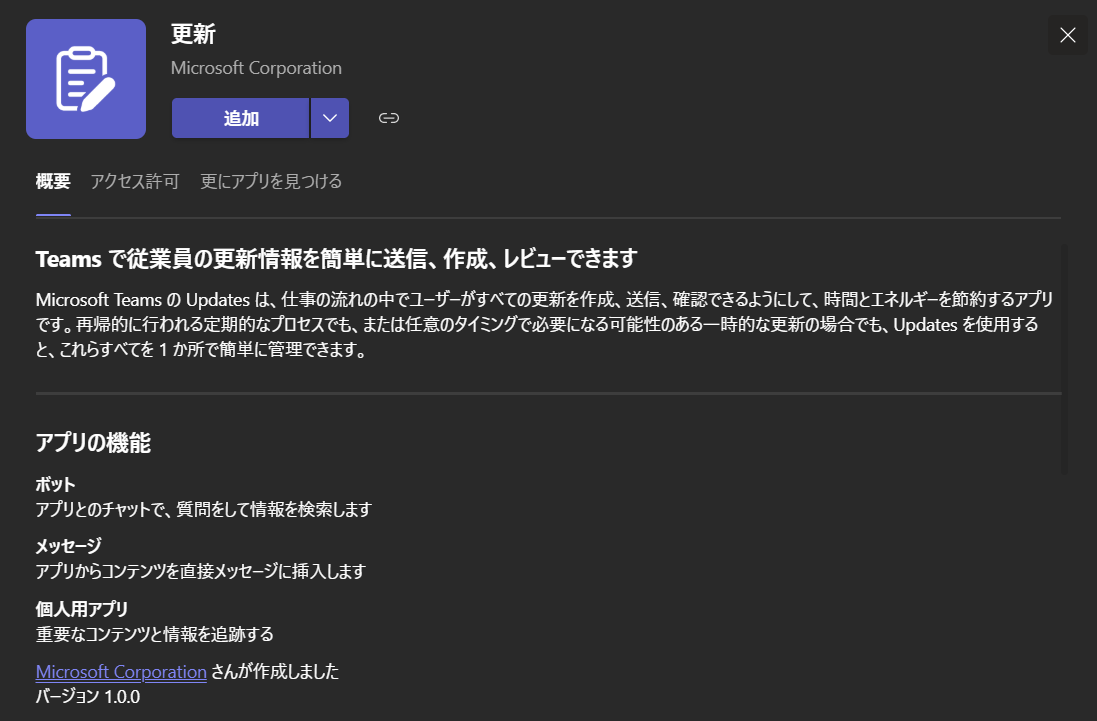Expand the dropdown arrow next to 追加
The width and height of the screenshot is (1097, 721).
click(x=330, y=118)
